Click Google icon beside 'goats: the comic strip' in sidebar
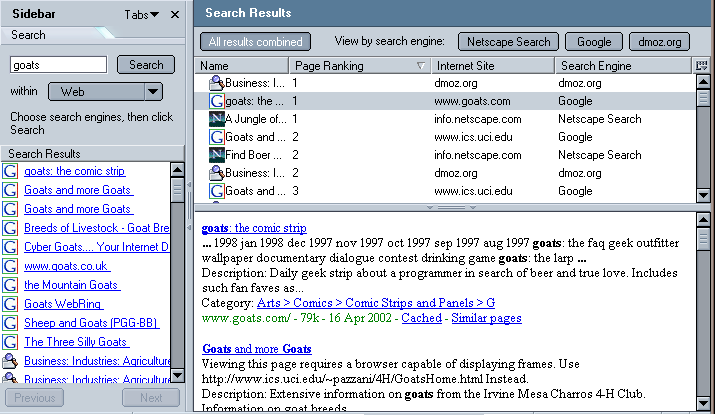The image size is (715, 415). [11, 171]
